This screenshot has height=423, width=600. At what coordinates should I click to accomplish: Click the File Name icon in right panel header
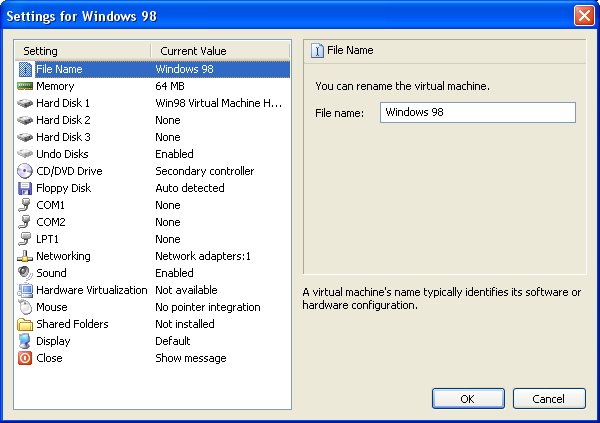pyautogui.click(x=317, y=51)
